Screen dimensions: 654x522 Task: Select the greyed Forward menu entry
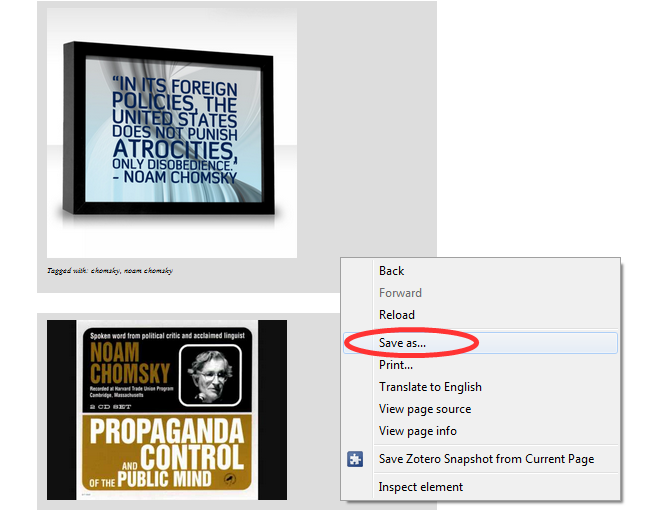(480, 293)
